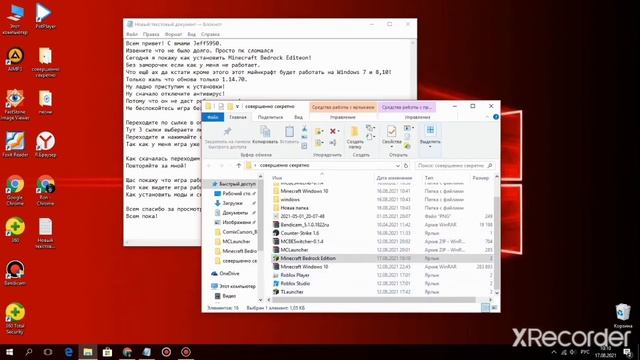Open the Delete button's dropdown arrow
Screen dimensions: 640x360
click(339, 131)
